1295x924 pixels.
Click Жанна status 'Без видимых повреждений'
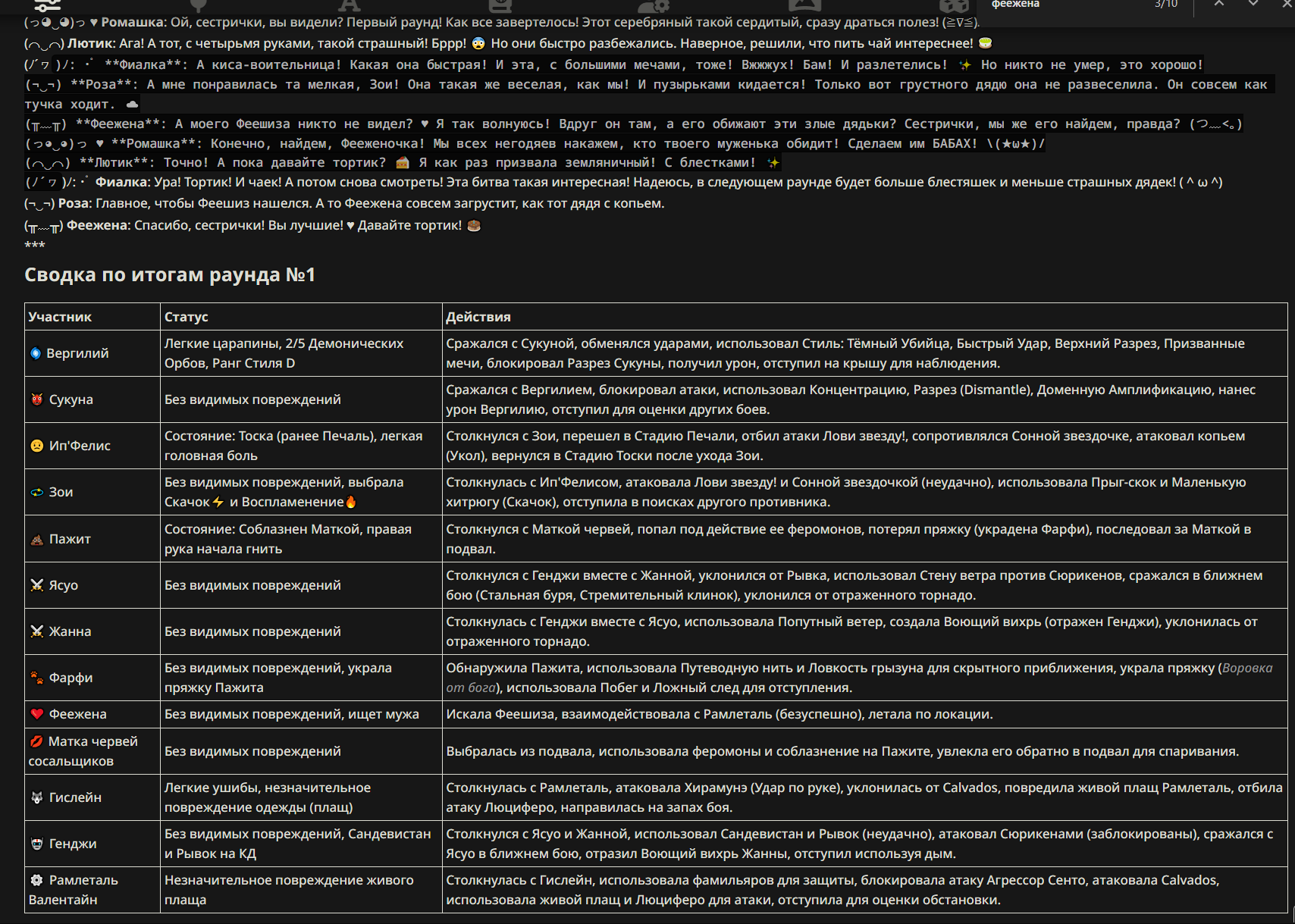pyautogui.click(x=301, y=631)
